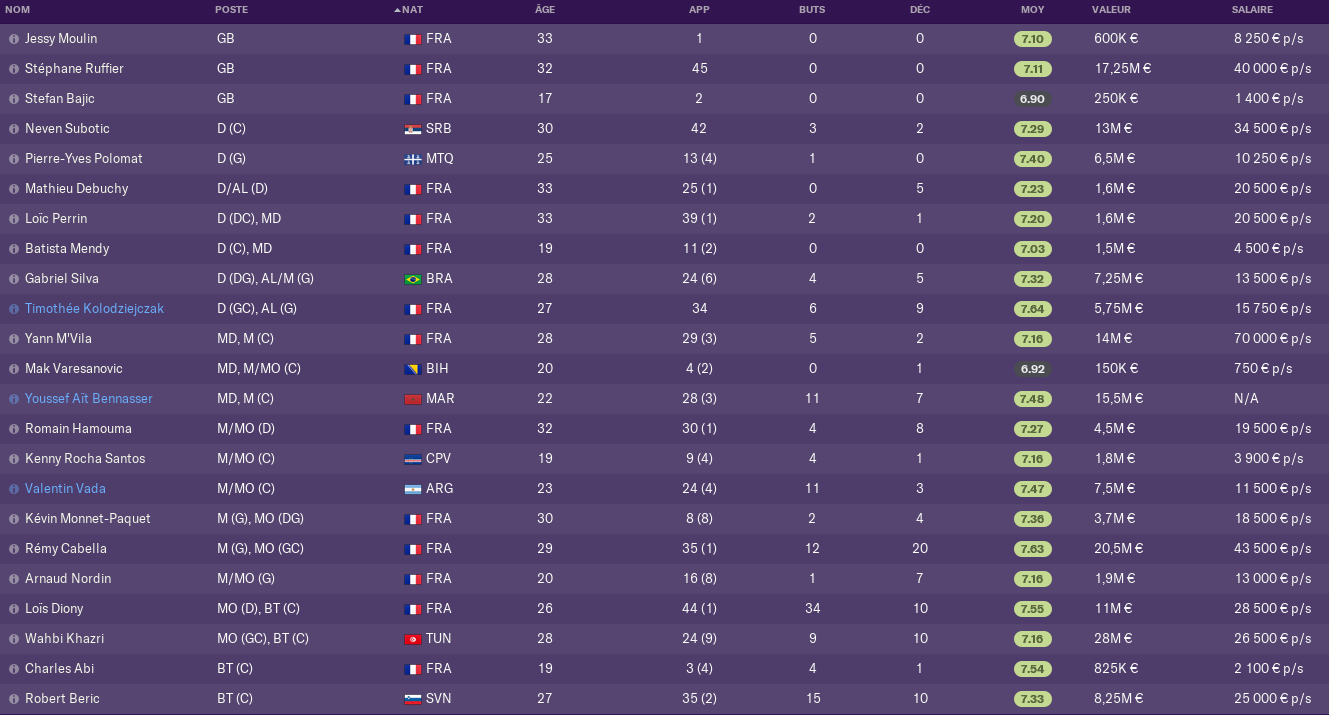This screenshot has width=1329, height=715.
Task: Open info icon beside Robert Beric
Action: click(x=14, y=699)
